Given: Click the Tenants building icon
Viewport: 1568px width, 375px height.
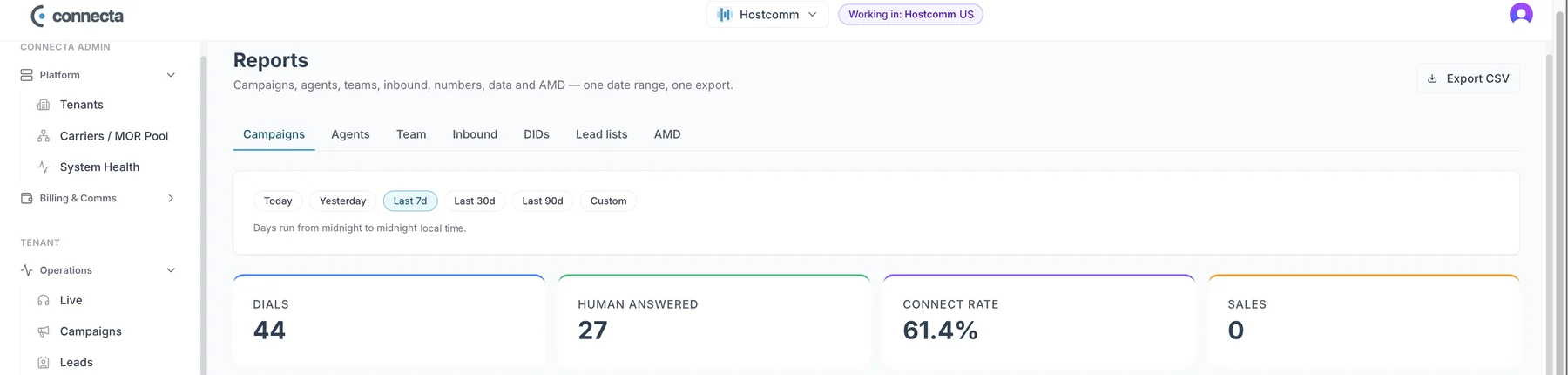Looking at the screenshot, I should 44,105.
